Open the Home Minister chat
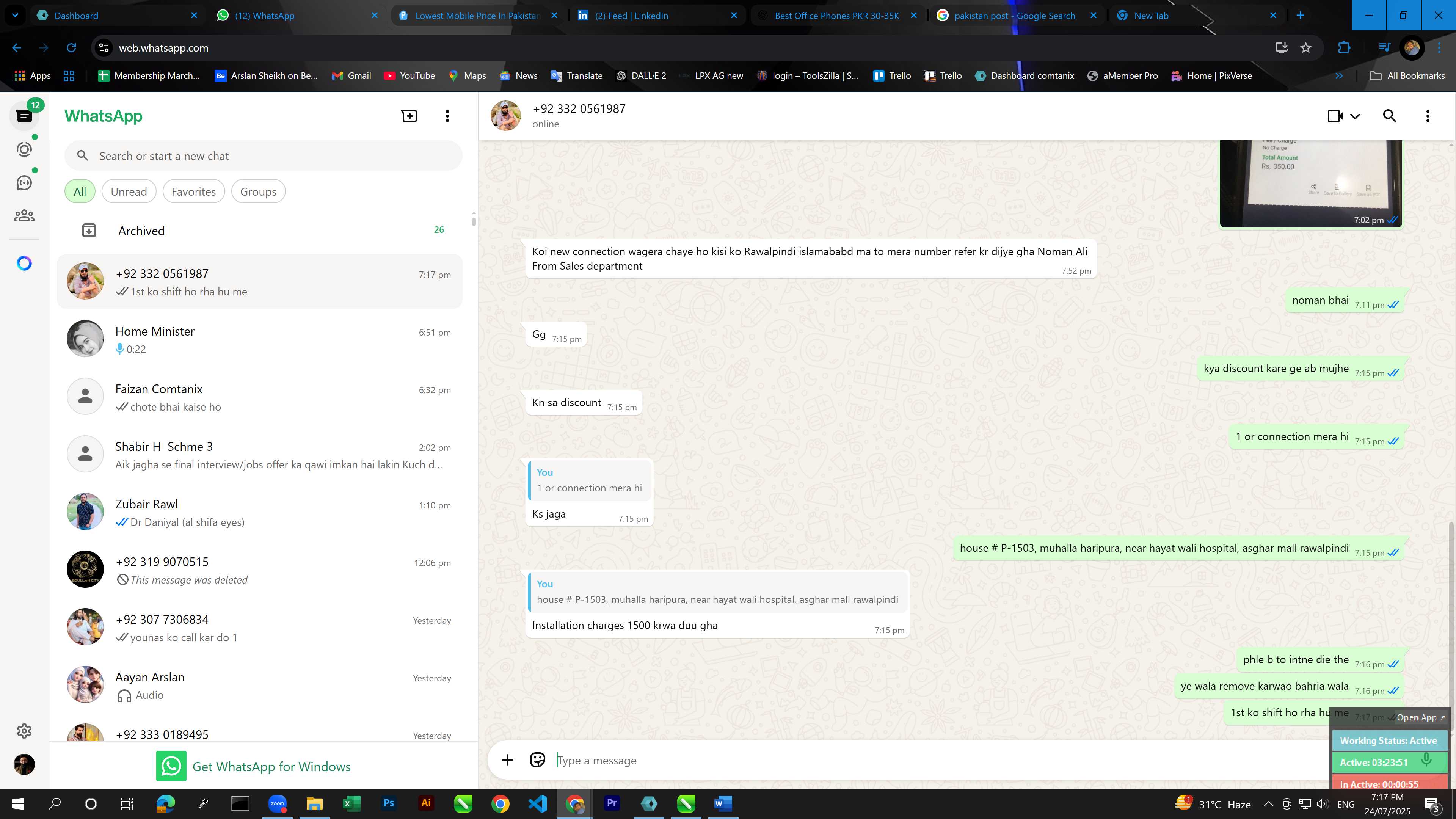 point(260,339)
